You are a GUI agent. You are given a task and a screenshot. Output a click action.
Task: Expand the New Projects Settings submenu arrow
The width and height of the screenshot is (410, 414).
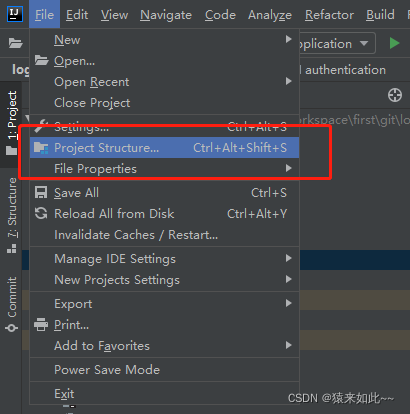coord(289,279)
